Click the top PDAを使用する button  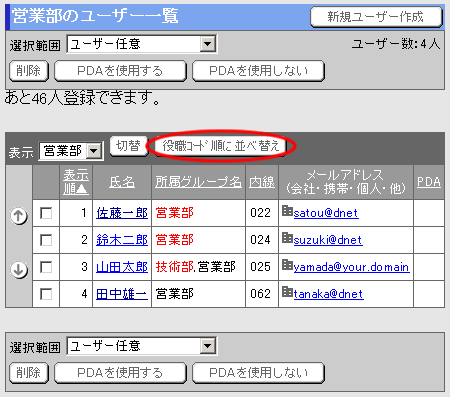[x=120, y=71]
